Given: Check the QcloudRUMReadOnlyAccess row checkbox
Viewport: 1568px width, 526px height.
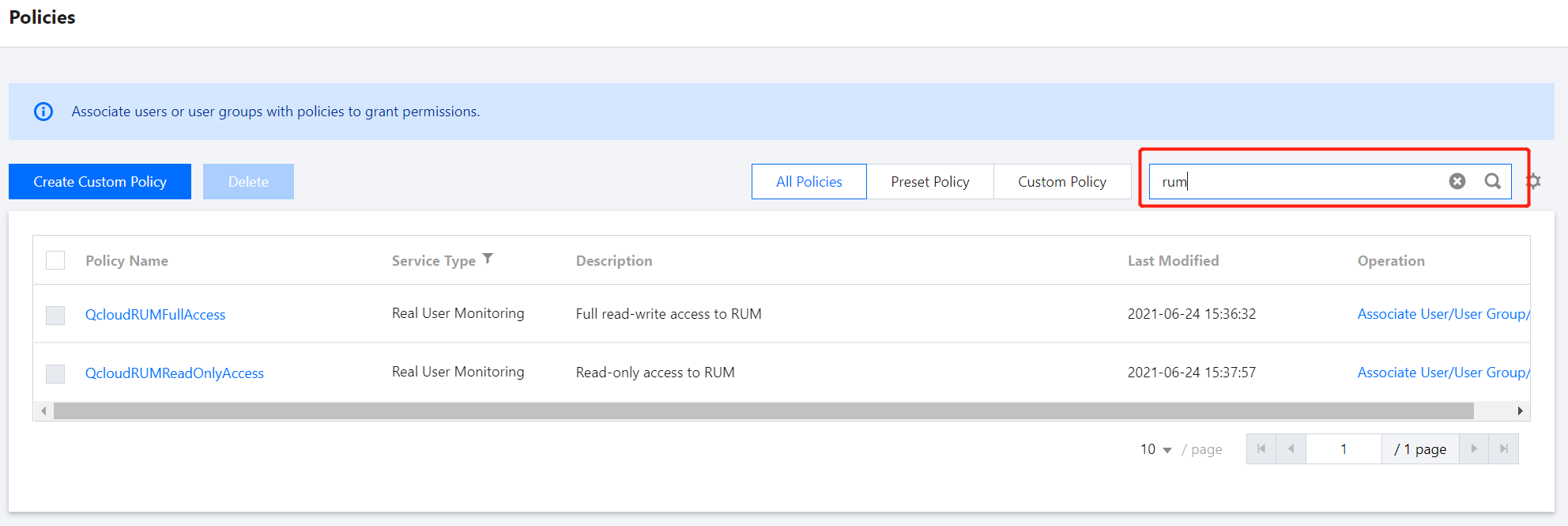Looking at the screenshot, I should (x=55, y=373).
